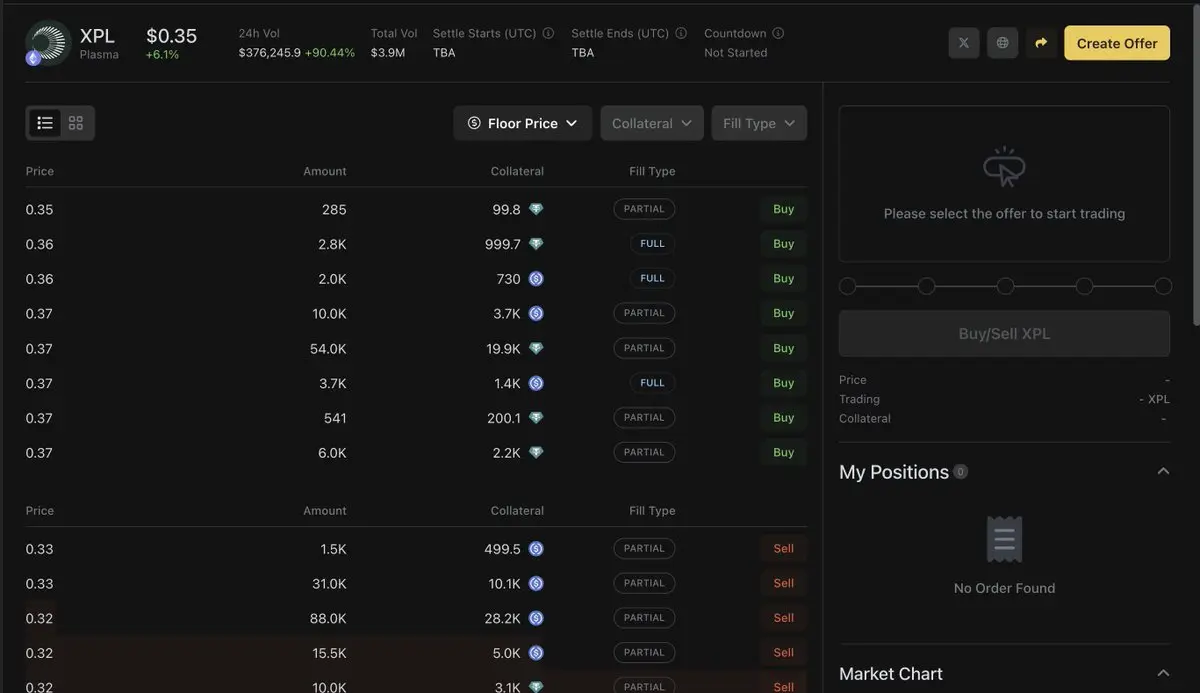Click the PARTIAL tag on the 285 row

tap(644, 209)
